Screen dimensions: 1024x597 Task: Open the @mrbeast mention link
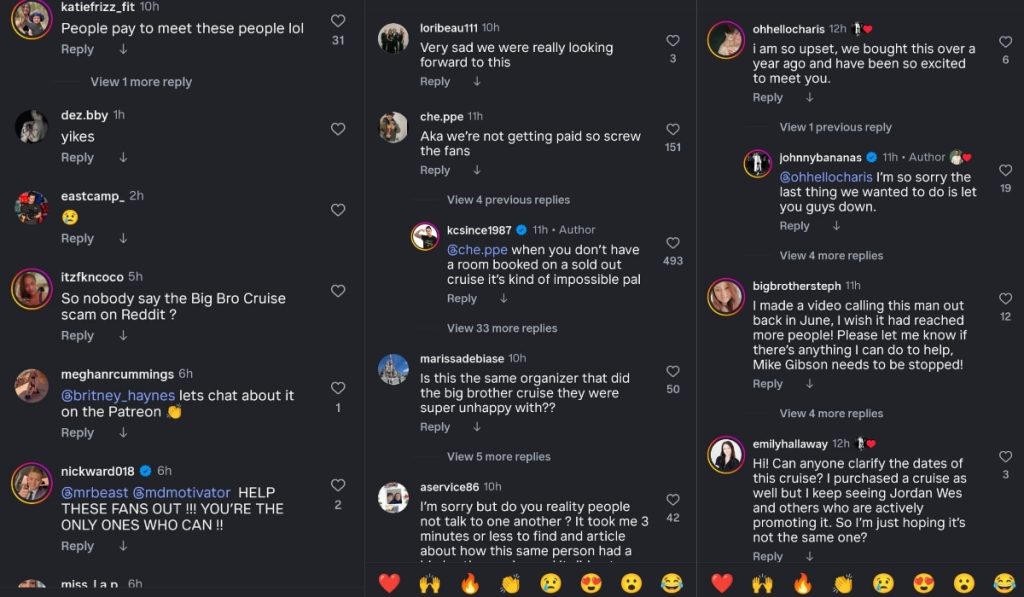coord(93,492)
